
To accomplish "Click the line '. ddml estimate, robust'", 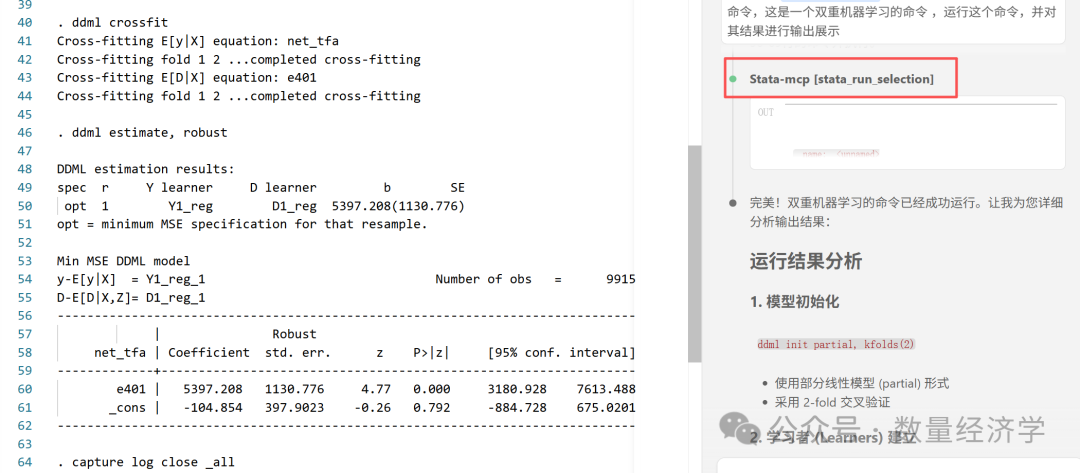I will (142, 132).
